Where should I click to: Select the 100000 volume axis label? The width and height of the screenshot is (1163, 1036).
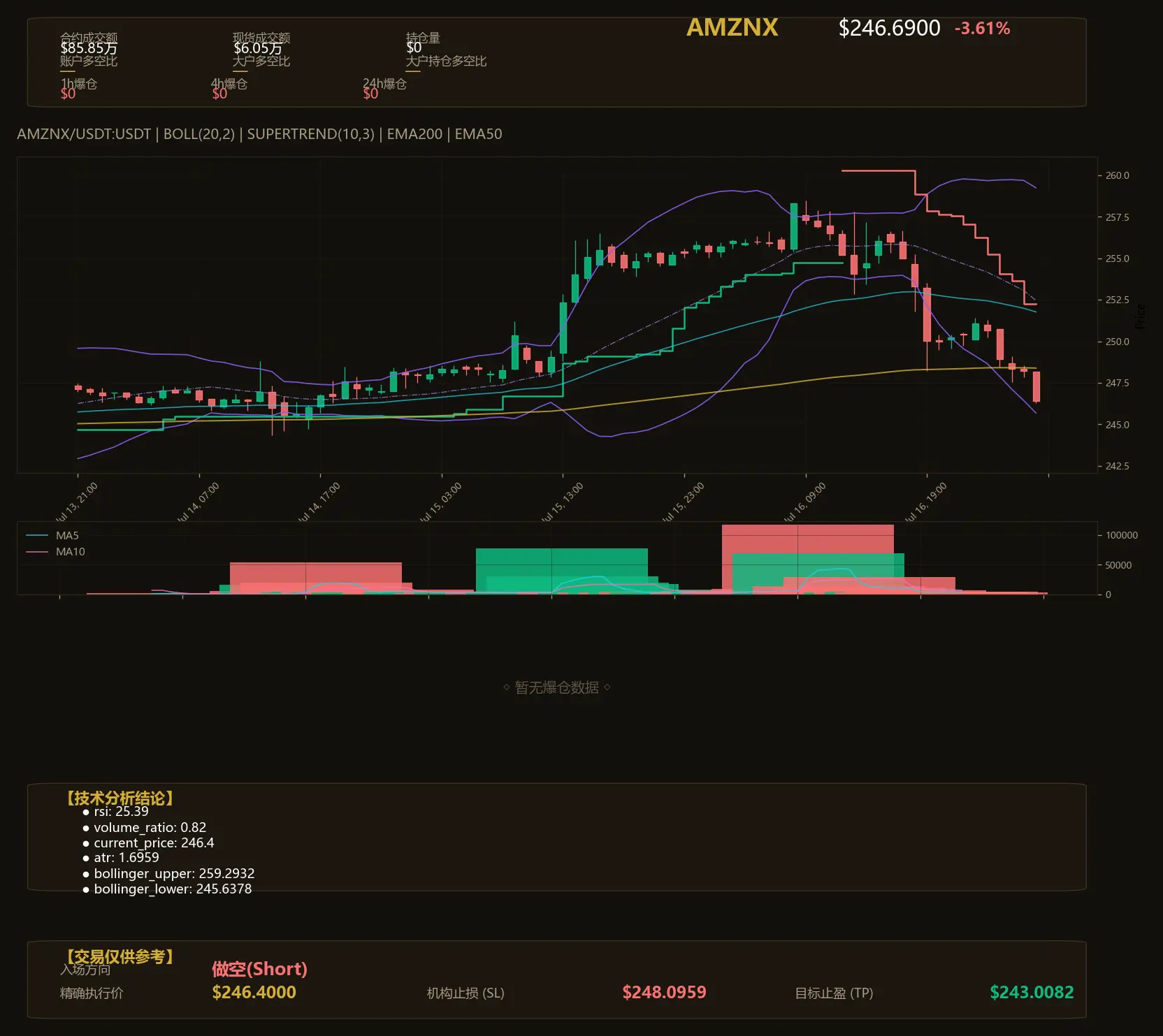click(x=1122, y=535)
